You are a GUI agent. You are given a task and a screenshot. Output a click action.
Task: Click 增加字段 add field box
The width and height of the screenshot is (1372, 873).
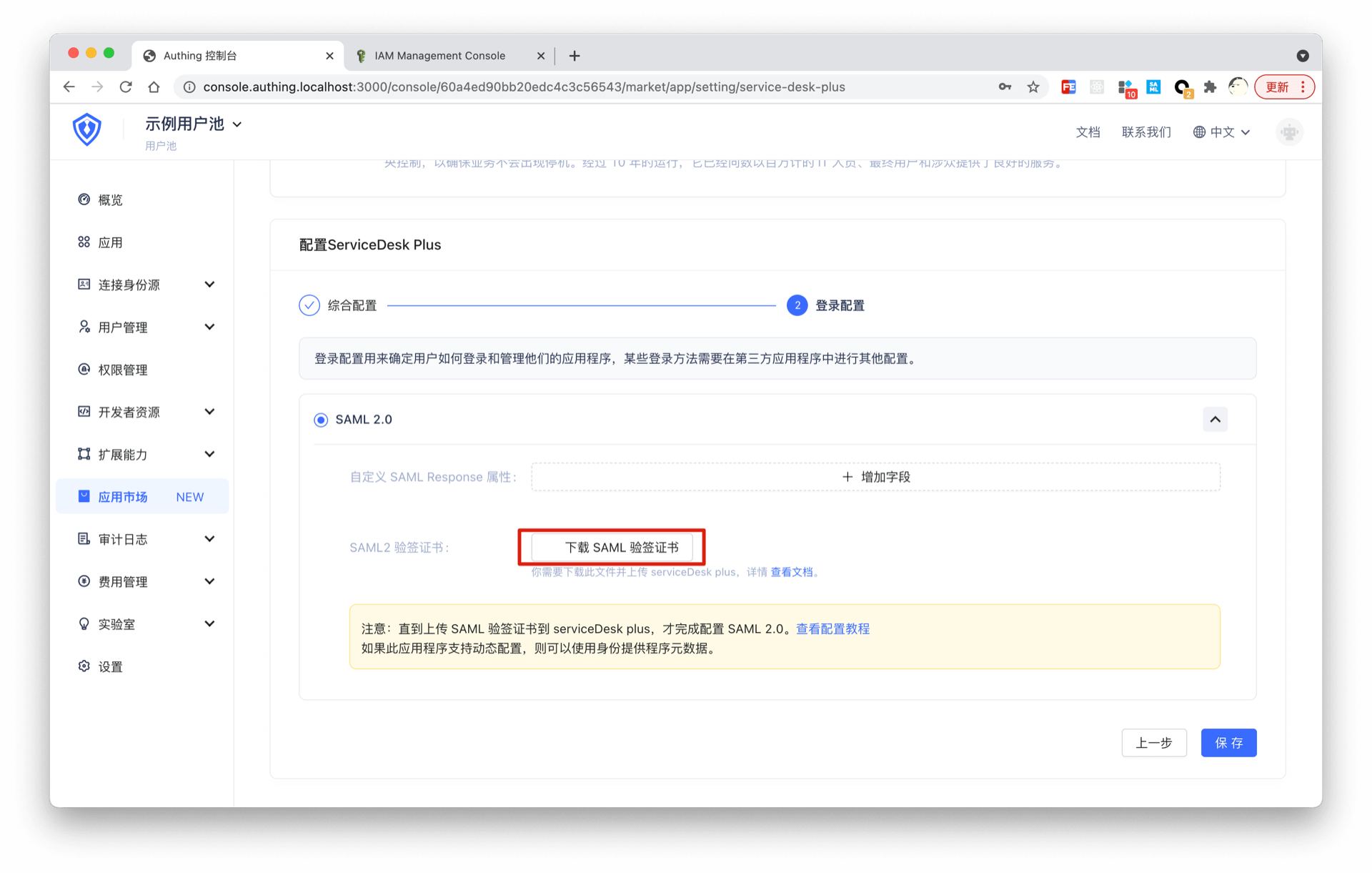coord(875,477)
